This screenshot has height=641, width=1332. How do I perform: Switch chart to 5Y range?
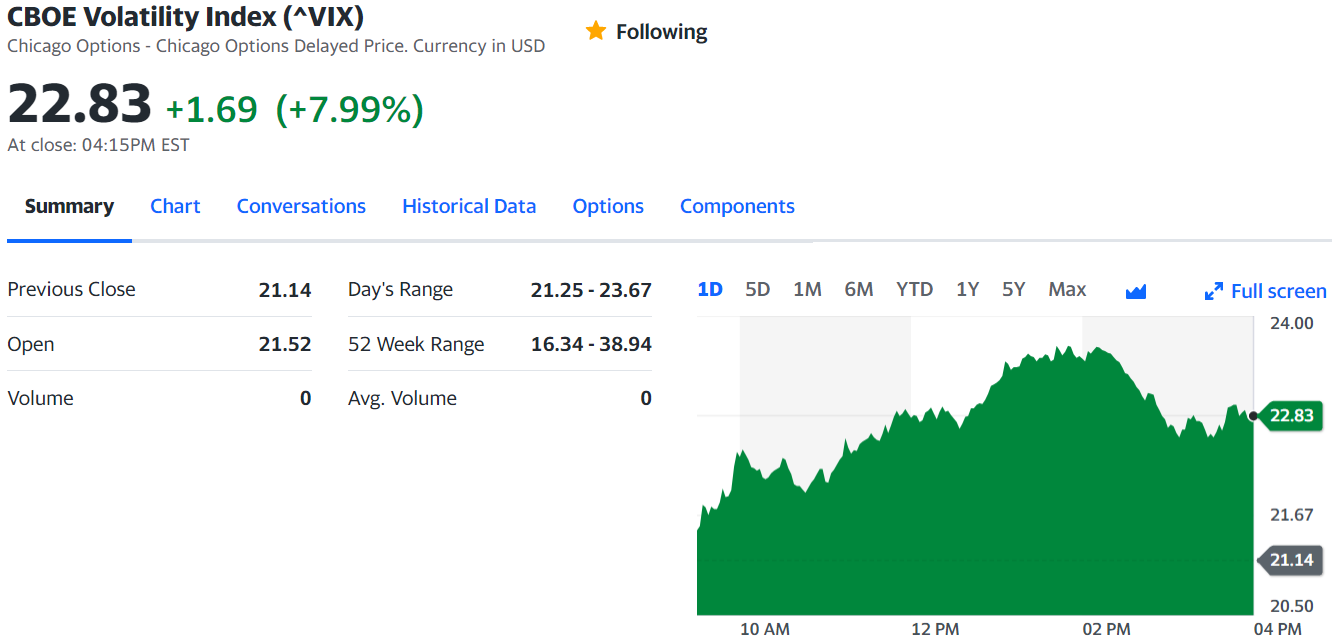[1014, 289]
